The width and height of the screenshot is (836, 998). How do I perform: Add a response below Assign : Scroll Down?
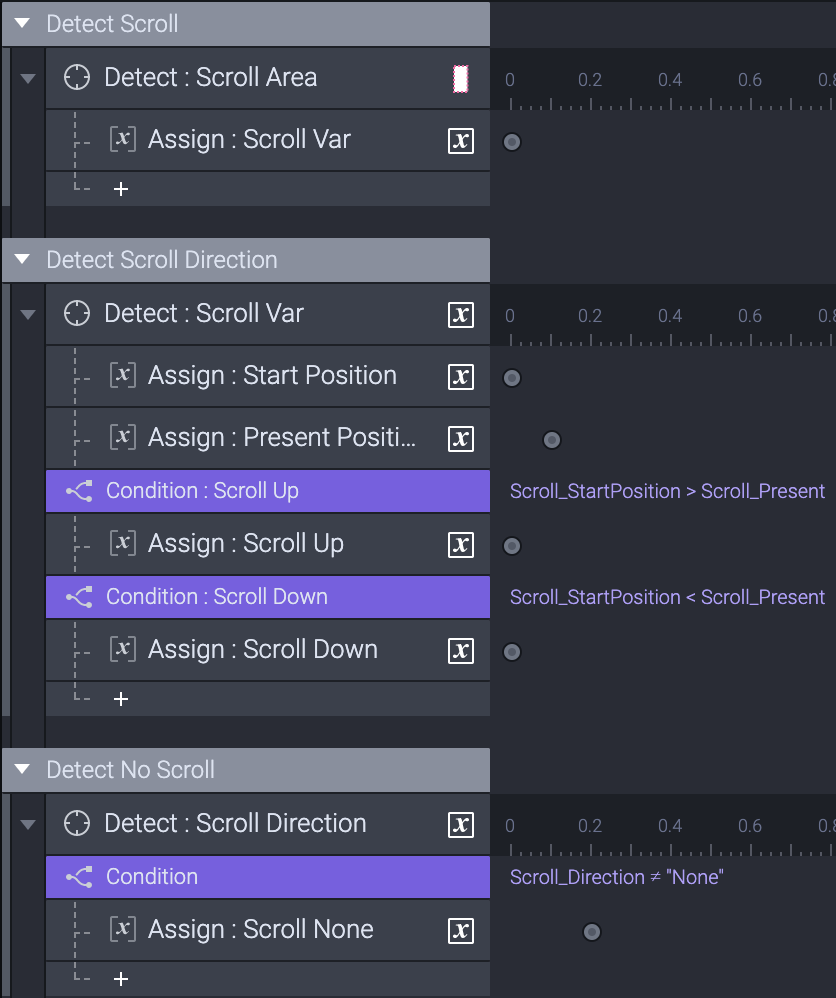[x=121, y=699]
